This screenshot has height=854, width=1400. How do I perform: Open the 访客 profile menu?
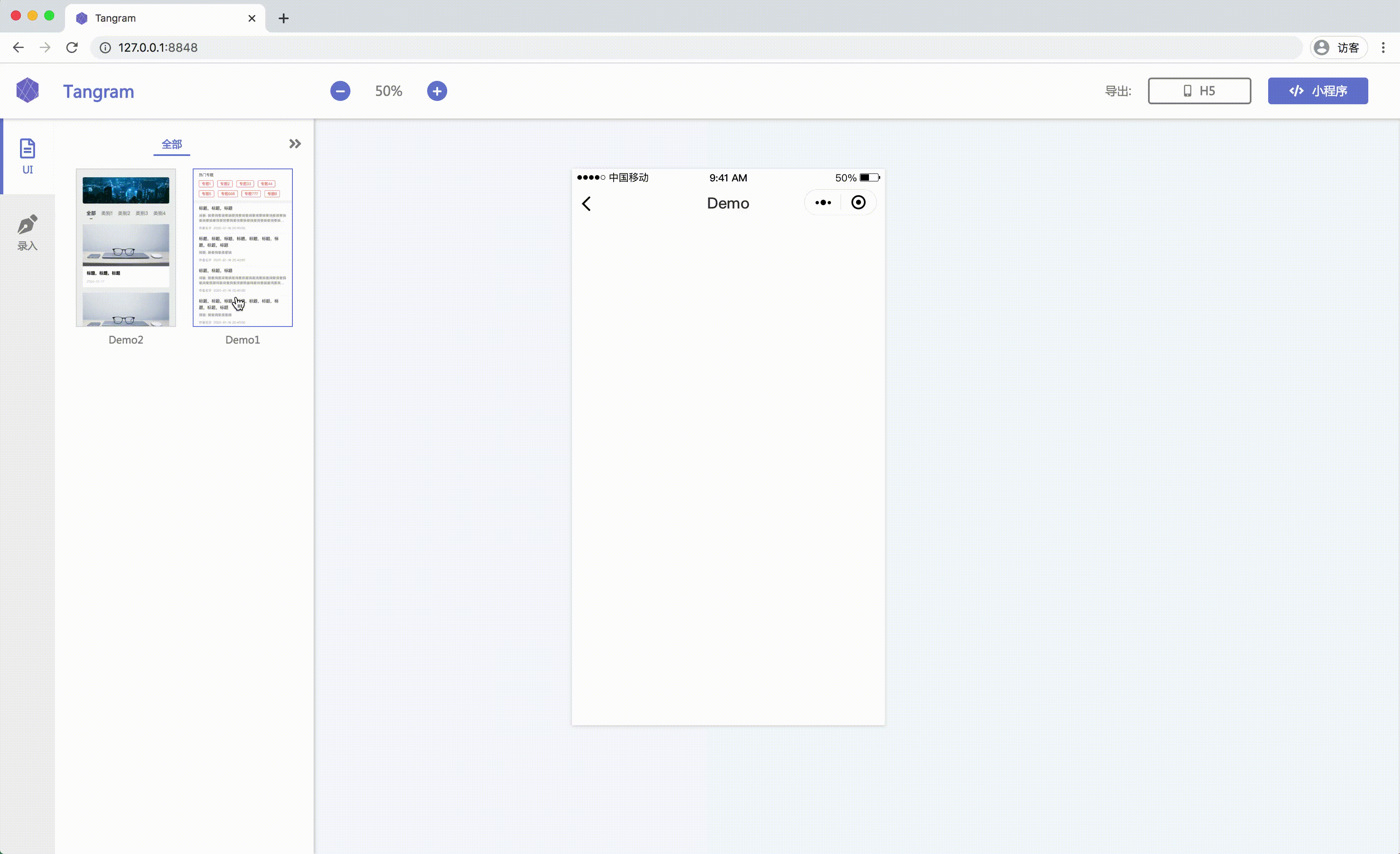(x=1338, y=48)
